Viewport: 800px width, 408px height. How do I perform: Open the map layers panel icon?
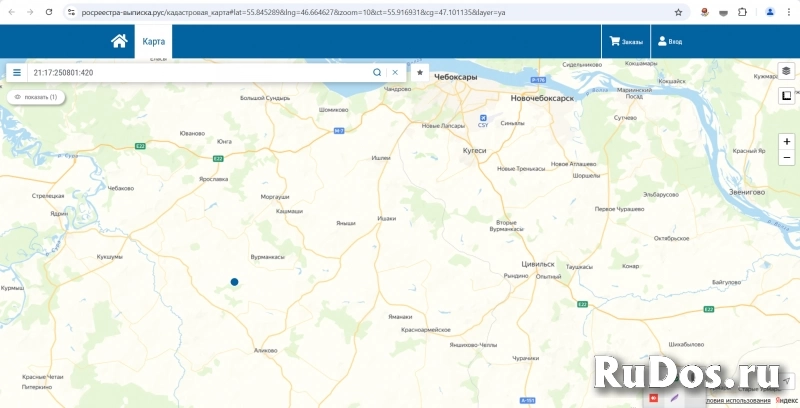[x=786, y=72]
